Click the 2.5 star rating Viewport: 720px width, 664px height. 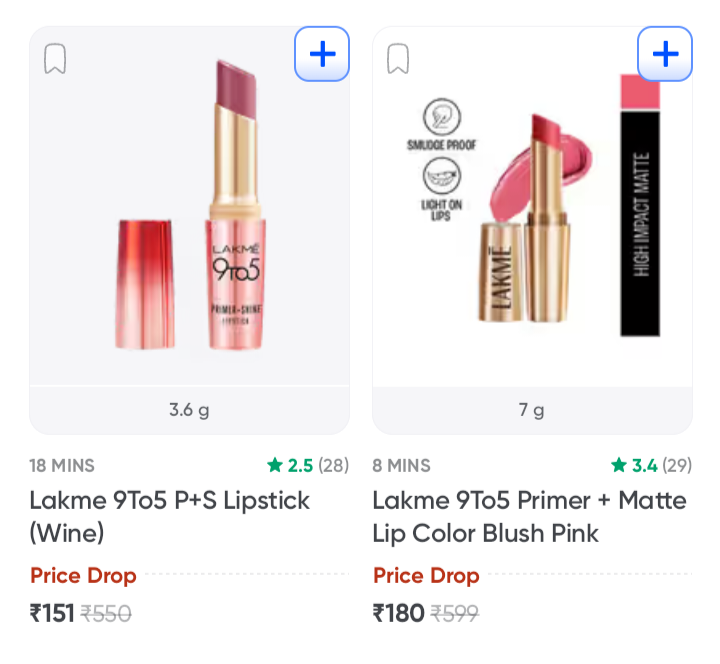[290, 466]
